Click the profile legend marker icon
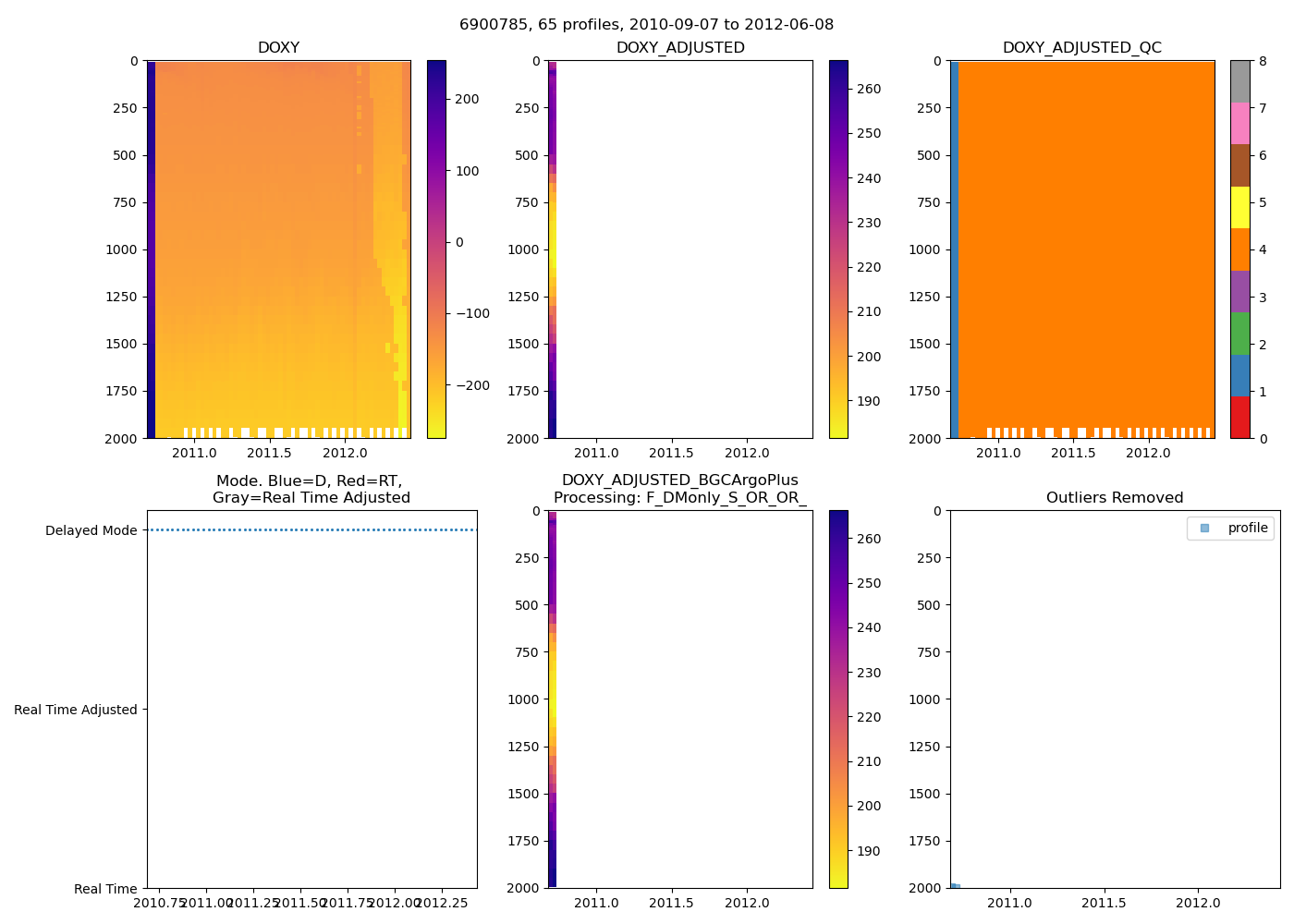Screen dimensions: 1294x924 pyautogui.click(x=1204, y=528)
